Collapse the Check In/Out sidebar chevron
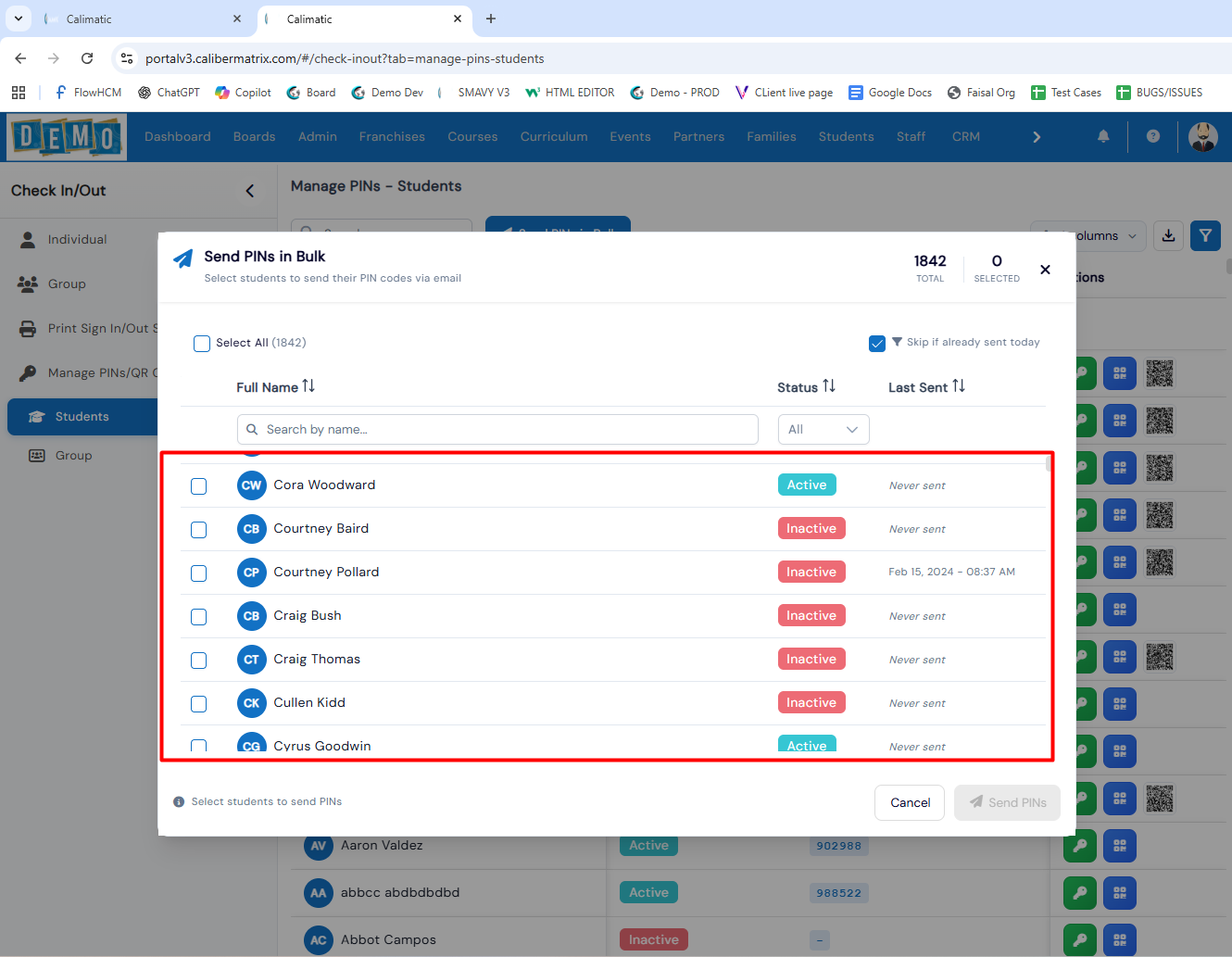The image size is (1232, 957). pos(250,191)
